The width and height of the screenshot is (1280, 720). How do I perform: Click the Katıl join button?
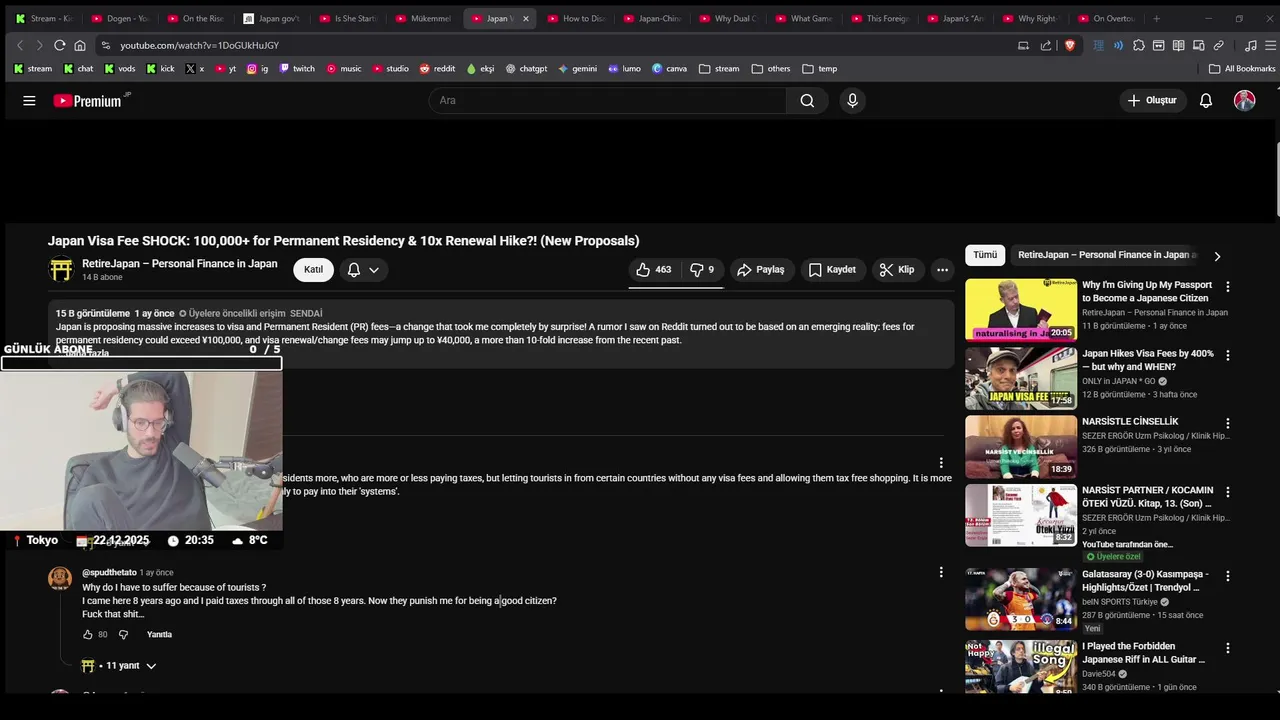click(x=313, y=270)
